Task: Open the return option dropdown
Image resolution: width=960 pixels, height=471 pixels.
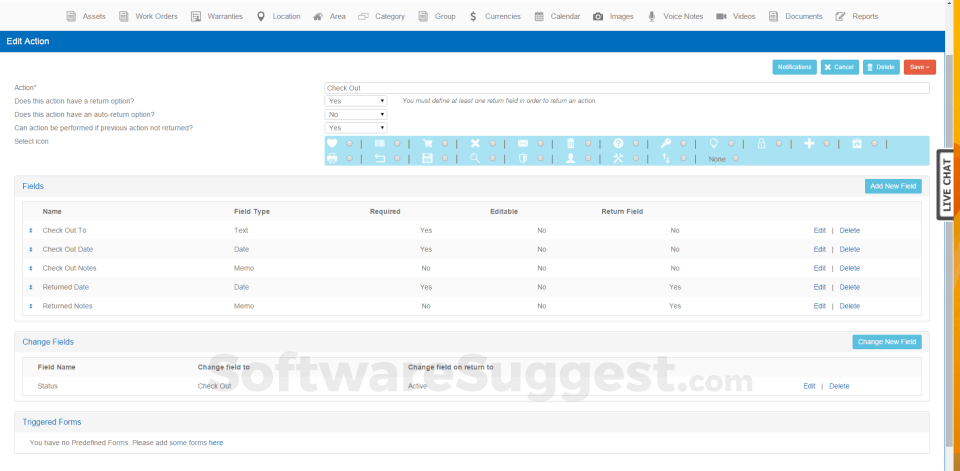Action: [356, 101]
